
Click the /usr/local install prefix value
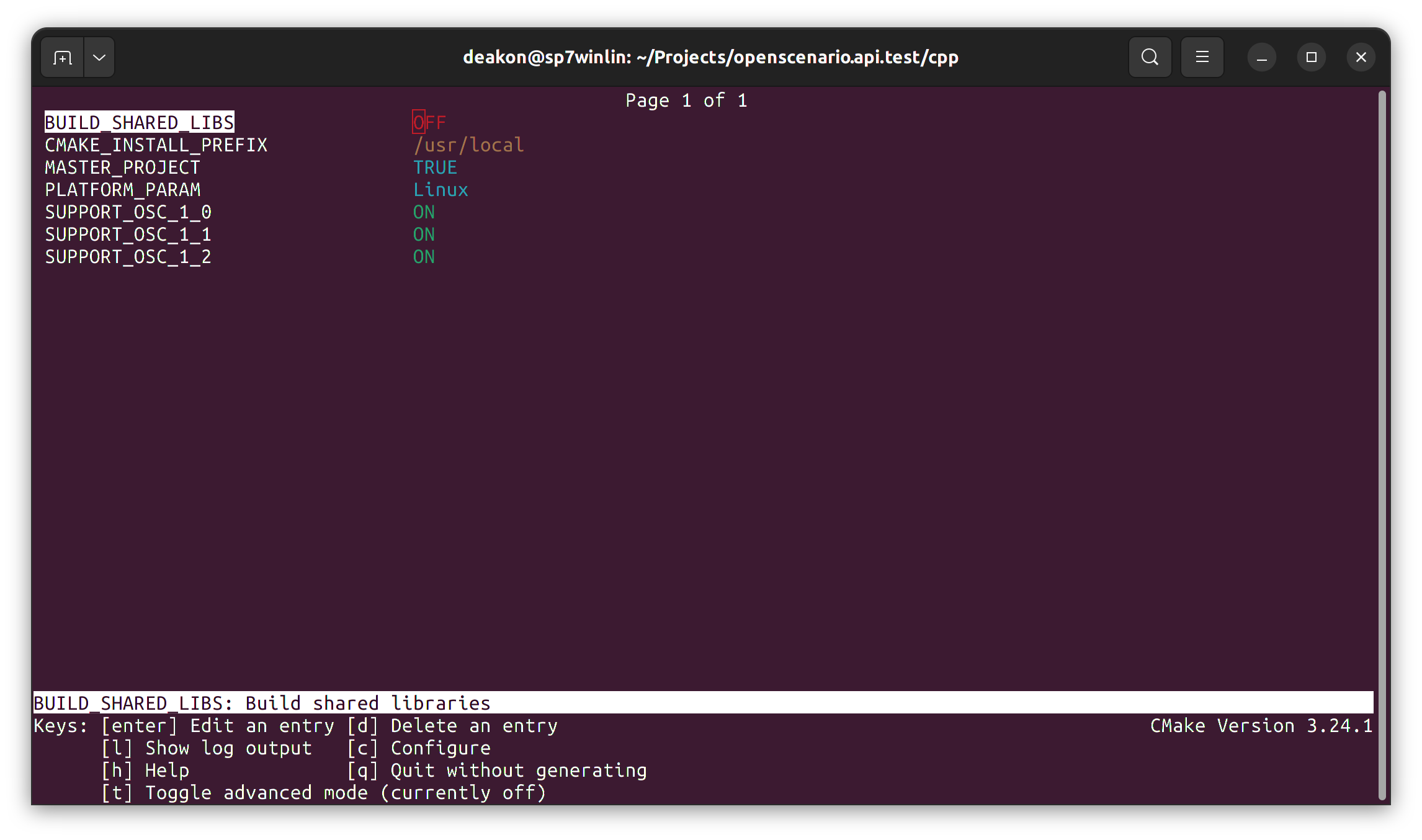point(469,145)
